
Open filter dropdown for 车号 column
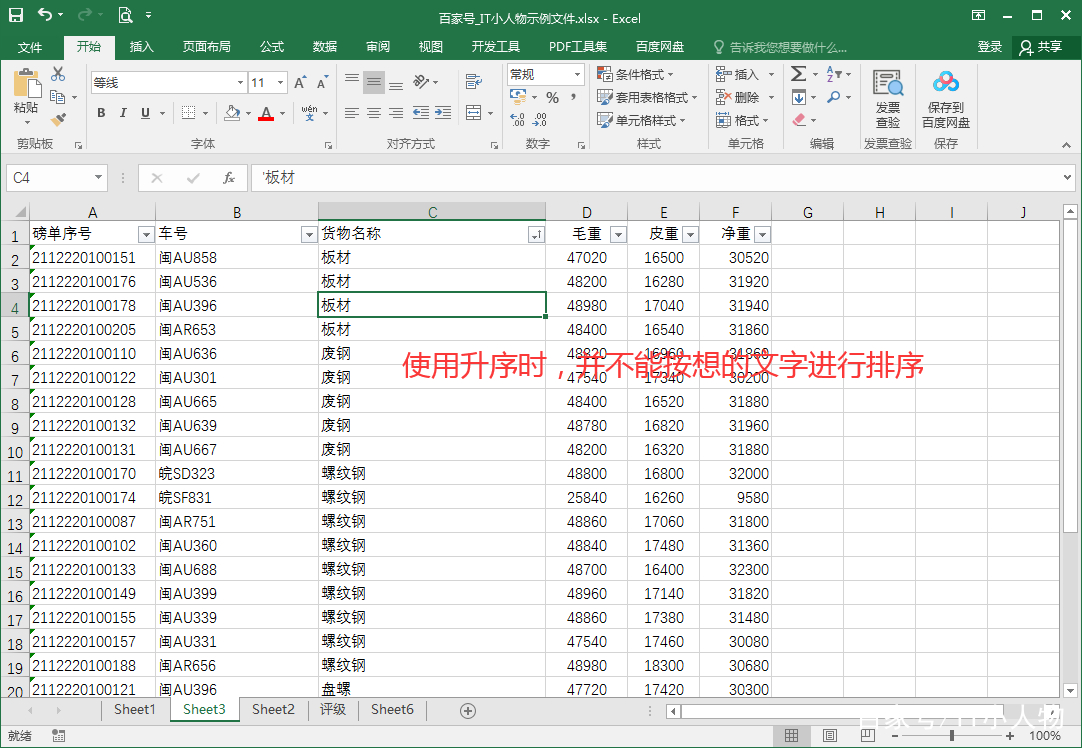(x=309, y=235)
